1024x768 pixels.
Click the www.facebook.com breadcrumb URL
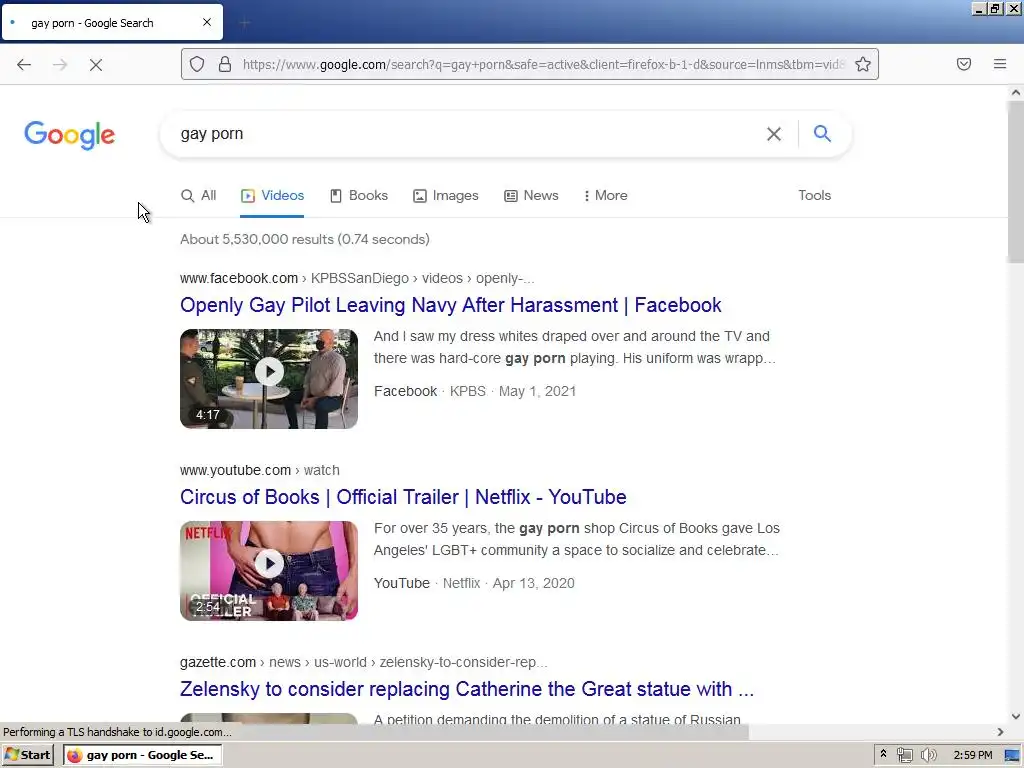pos(357,278)
